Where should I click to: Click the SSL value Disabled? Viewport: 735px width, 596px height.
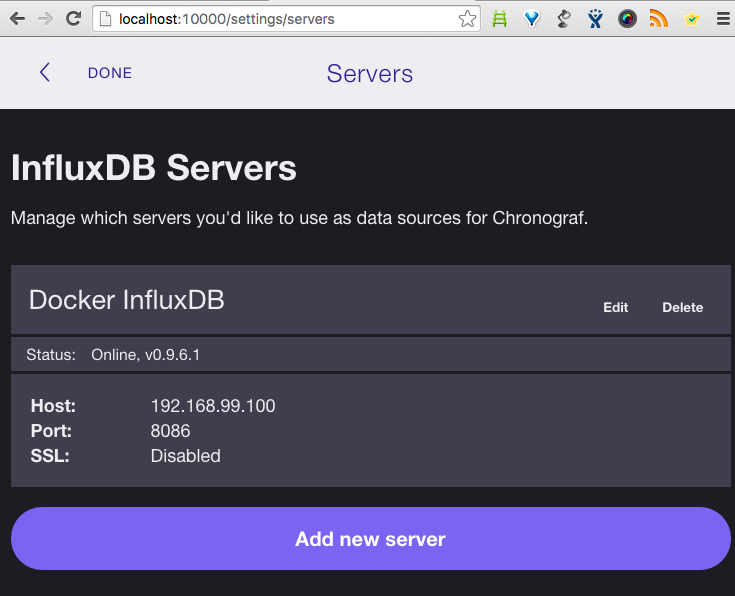pos(186,456)
